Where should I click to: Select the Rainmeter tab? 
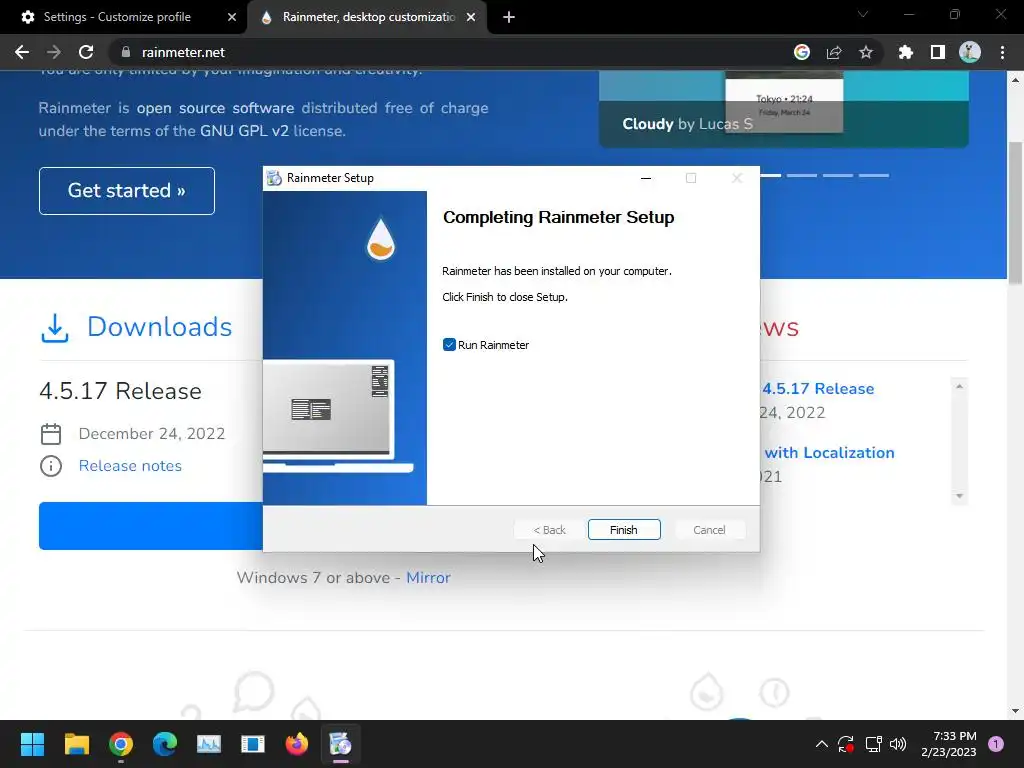369,17
